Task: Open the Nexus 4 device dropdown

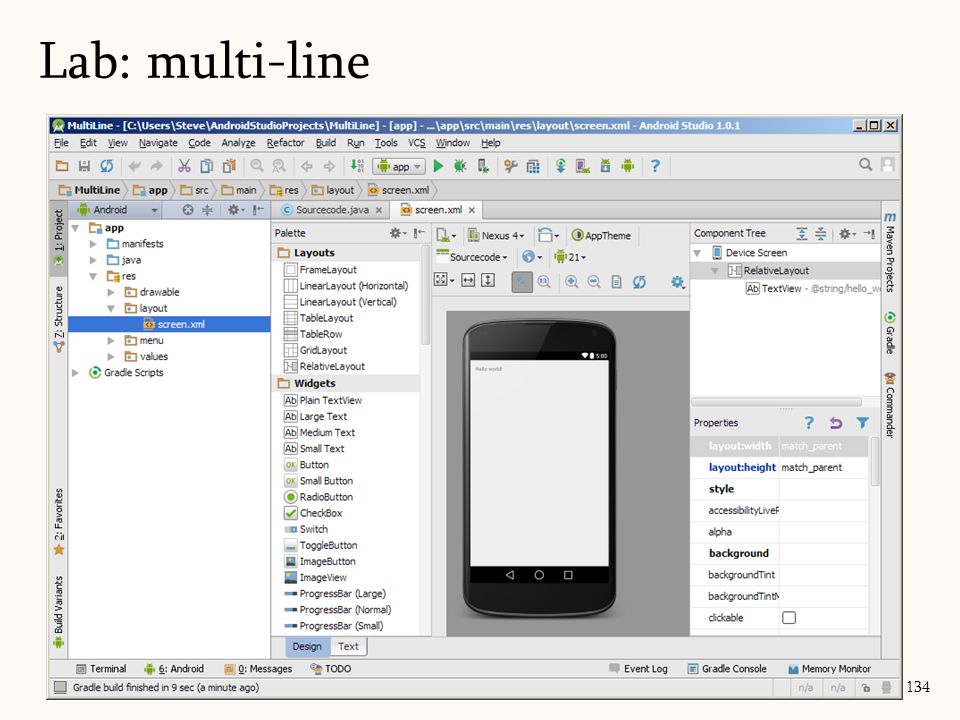Action: coord(497,236)
